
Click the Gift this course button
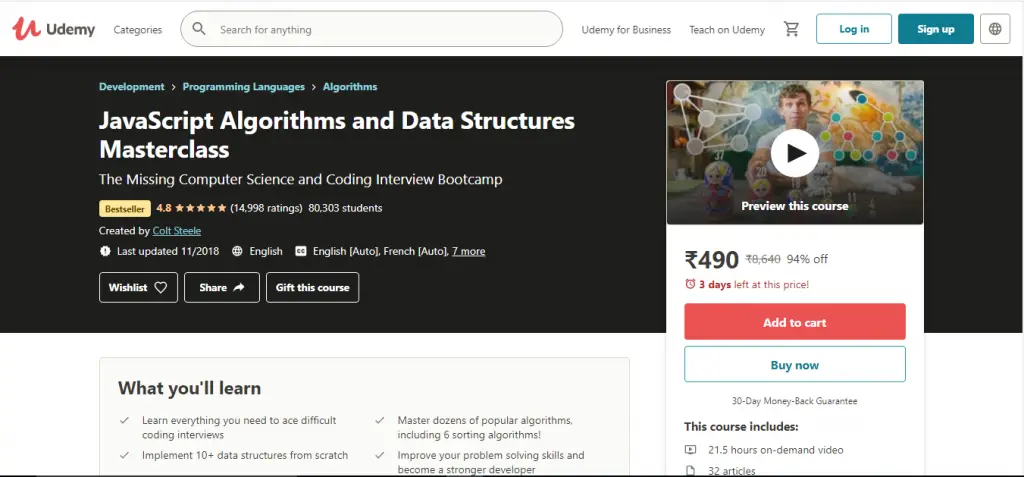pyautogui.click(x=312, y=288)
